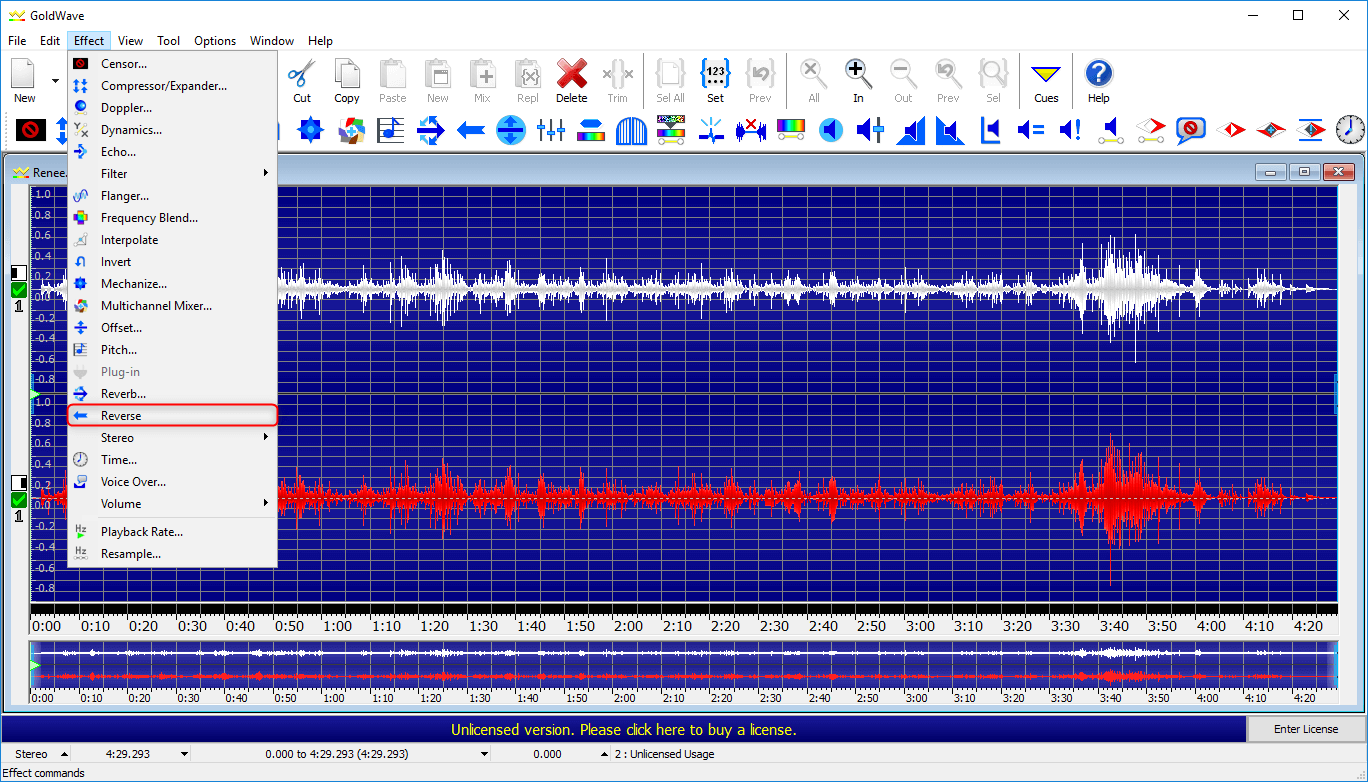The image size is (1368, 782).
Task: Click the Copy toolbar icon
Action: coord(347,74)
